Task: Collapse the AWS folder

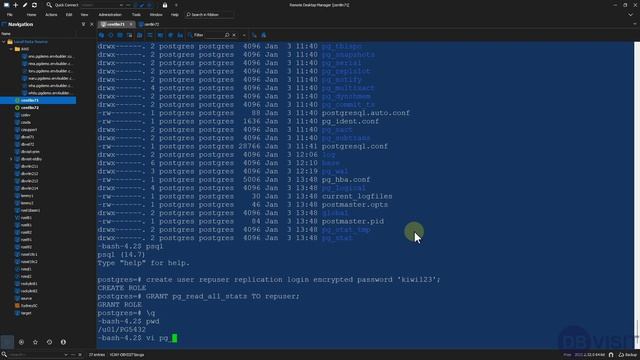Action: point(11,49)
